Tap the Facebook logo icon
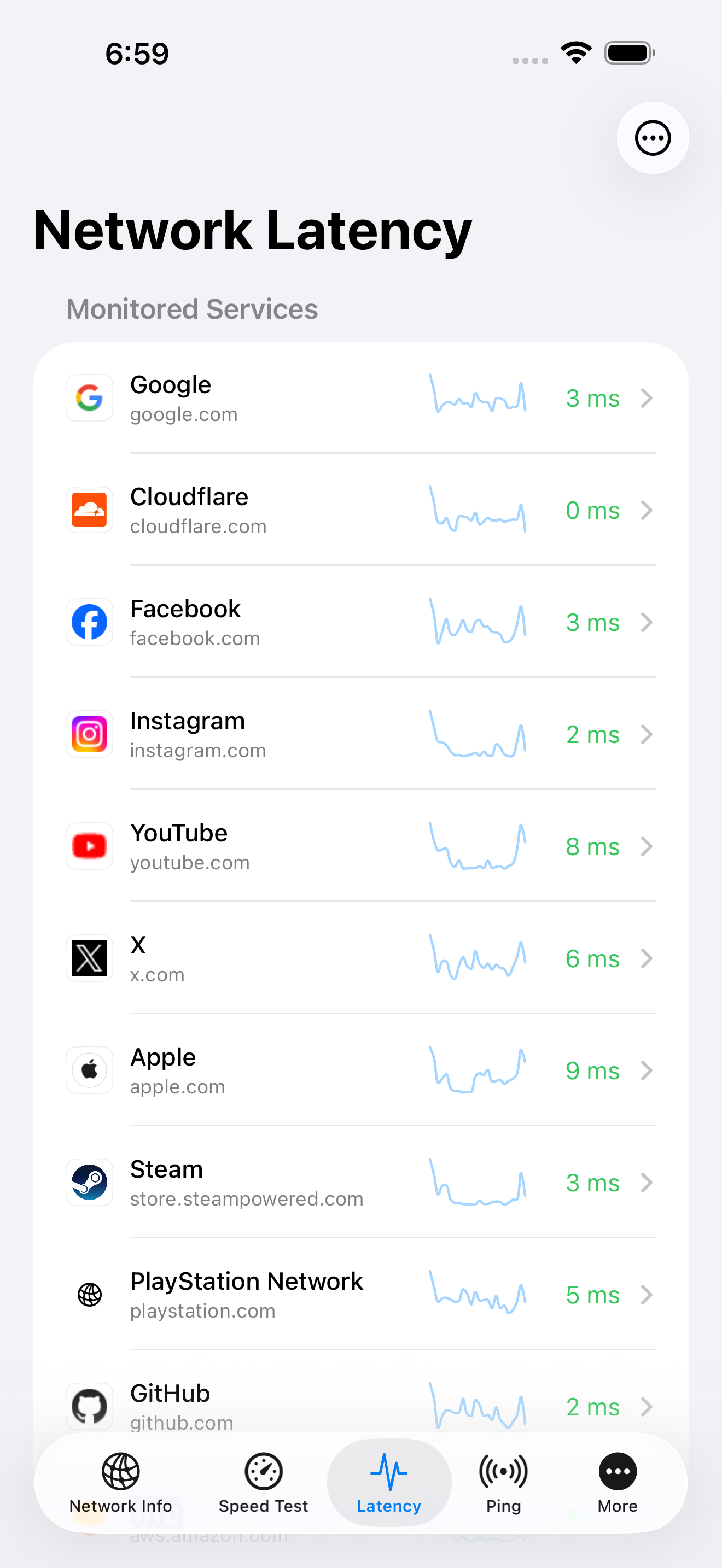Image resolution: width=722 pixels, height=1568 pixels. point(90,622)
